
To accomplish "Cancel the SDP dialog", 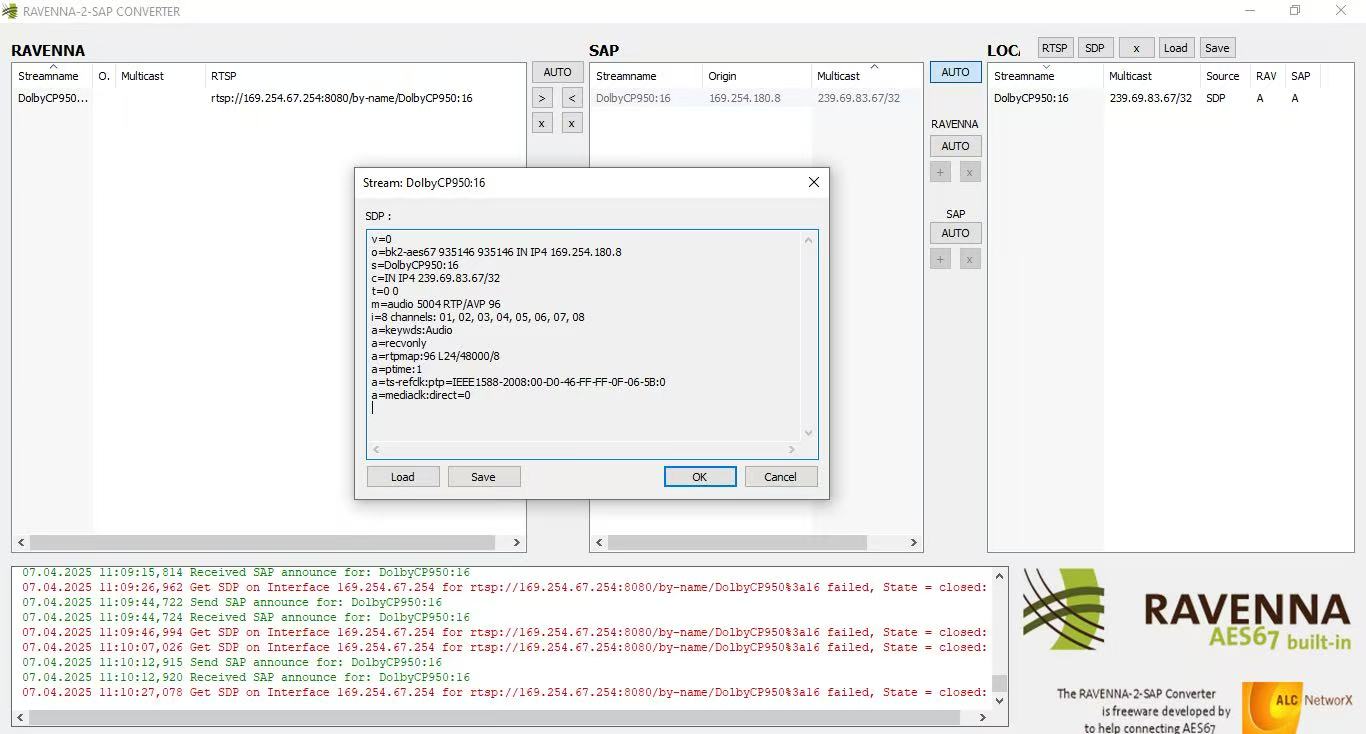I will 781,477.
